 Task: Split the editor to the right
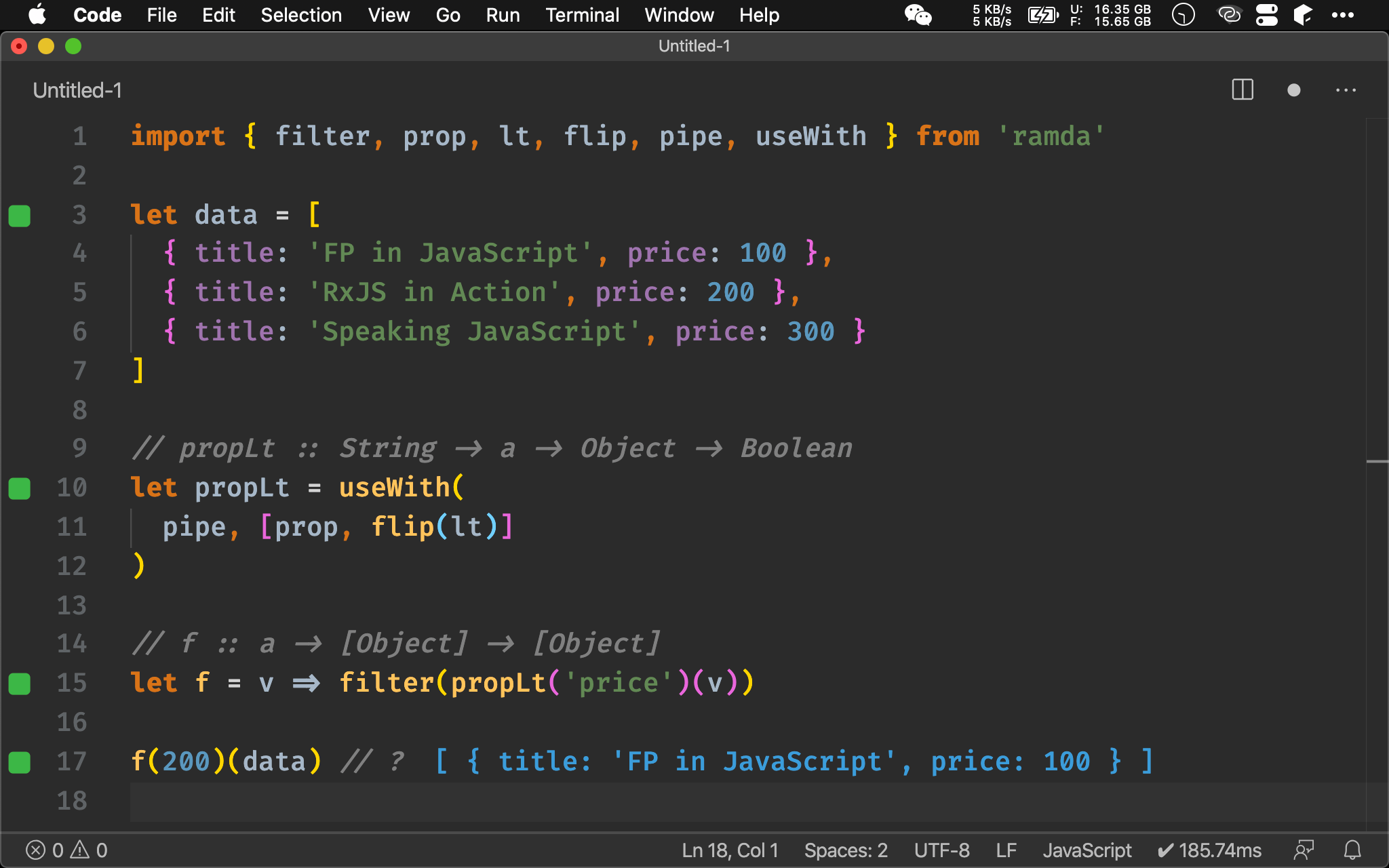click(1243, 90)
